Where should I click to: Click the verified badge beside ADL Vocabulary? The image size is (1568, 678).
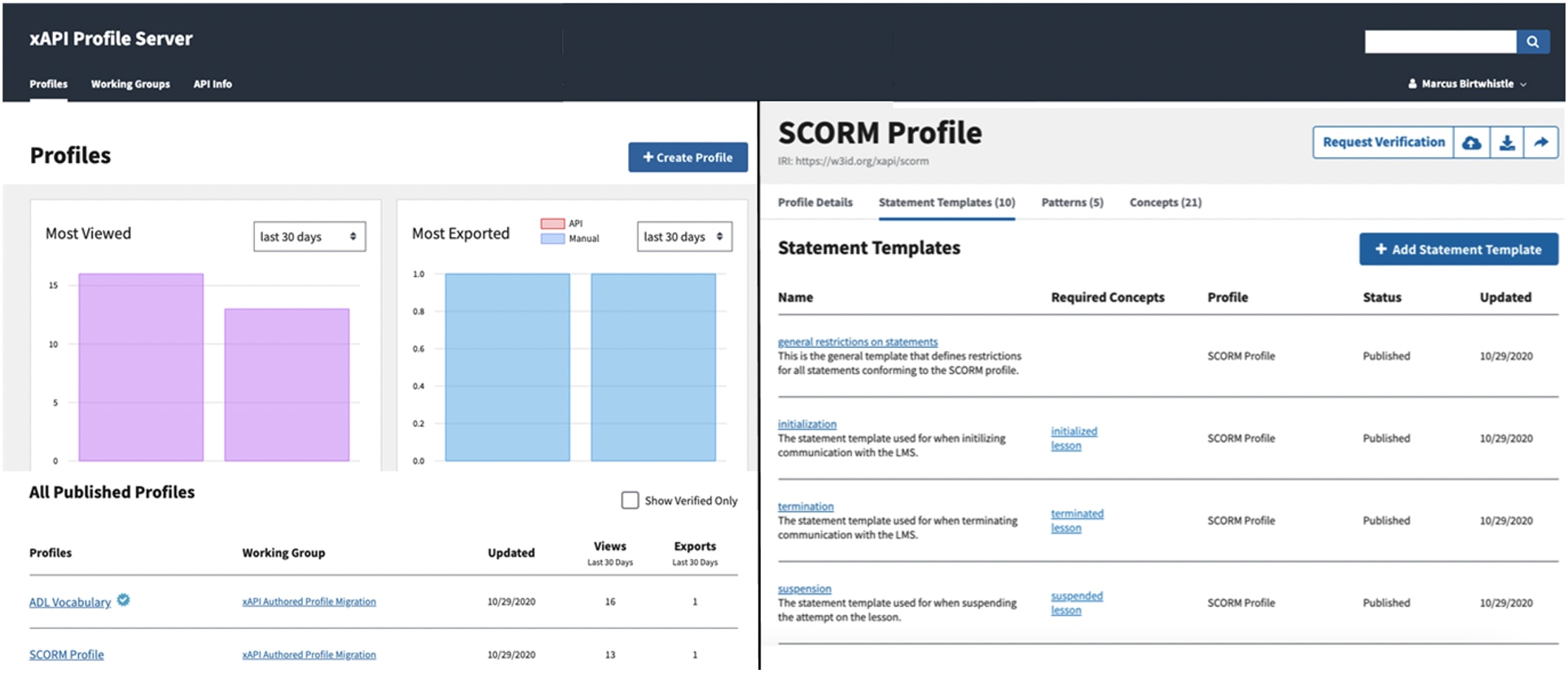click(x=123, y=601)
